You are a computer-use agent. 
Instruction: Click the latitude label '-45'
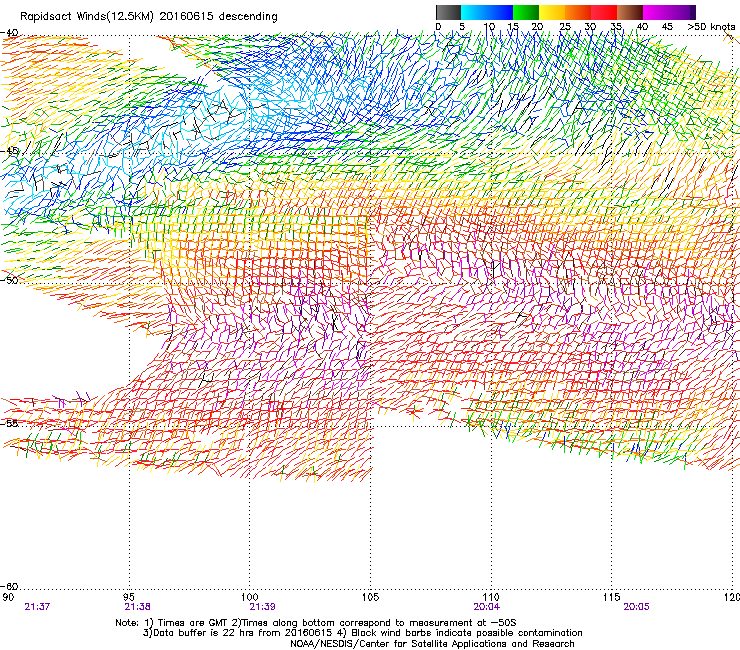[9, 151]
